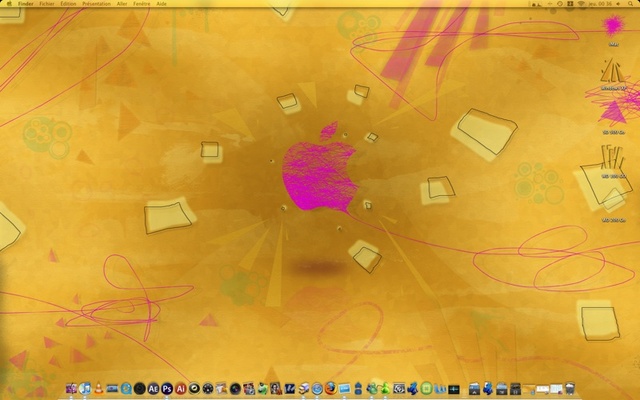Open the blue QuickTime-style Q icon in dock
Screen dimensions: 640x400
126,388
